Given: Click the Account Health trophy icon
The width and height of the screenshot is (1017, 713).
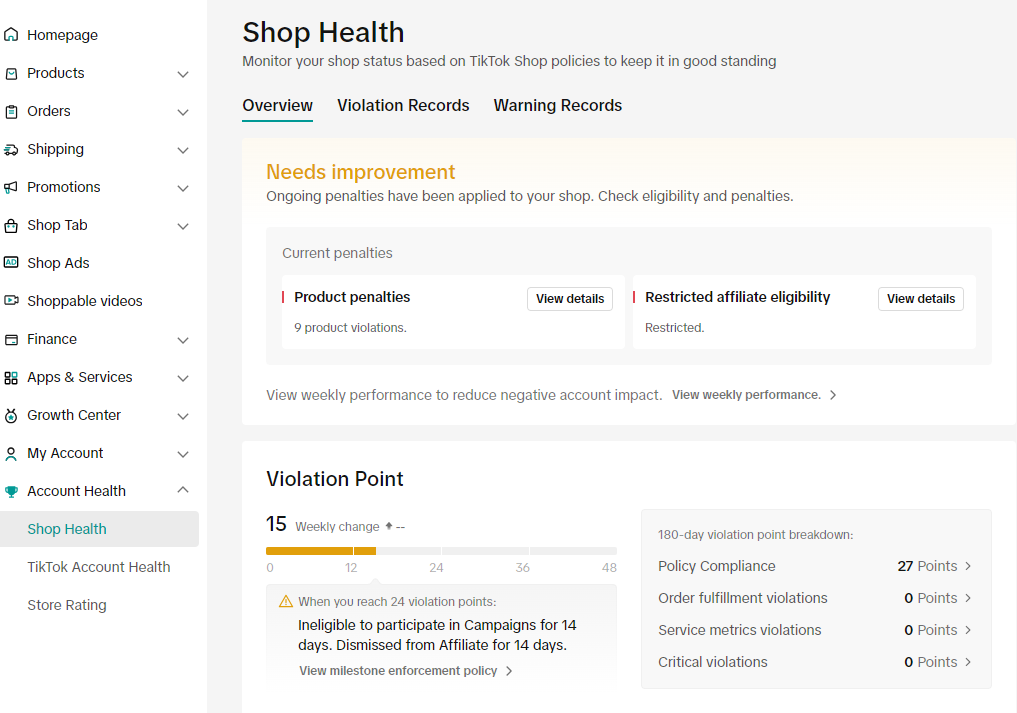Looking at the screenshot, I should coord(13,490).
